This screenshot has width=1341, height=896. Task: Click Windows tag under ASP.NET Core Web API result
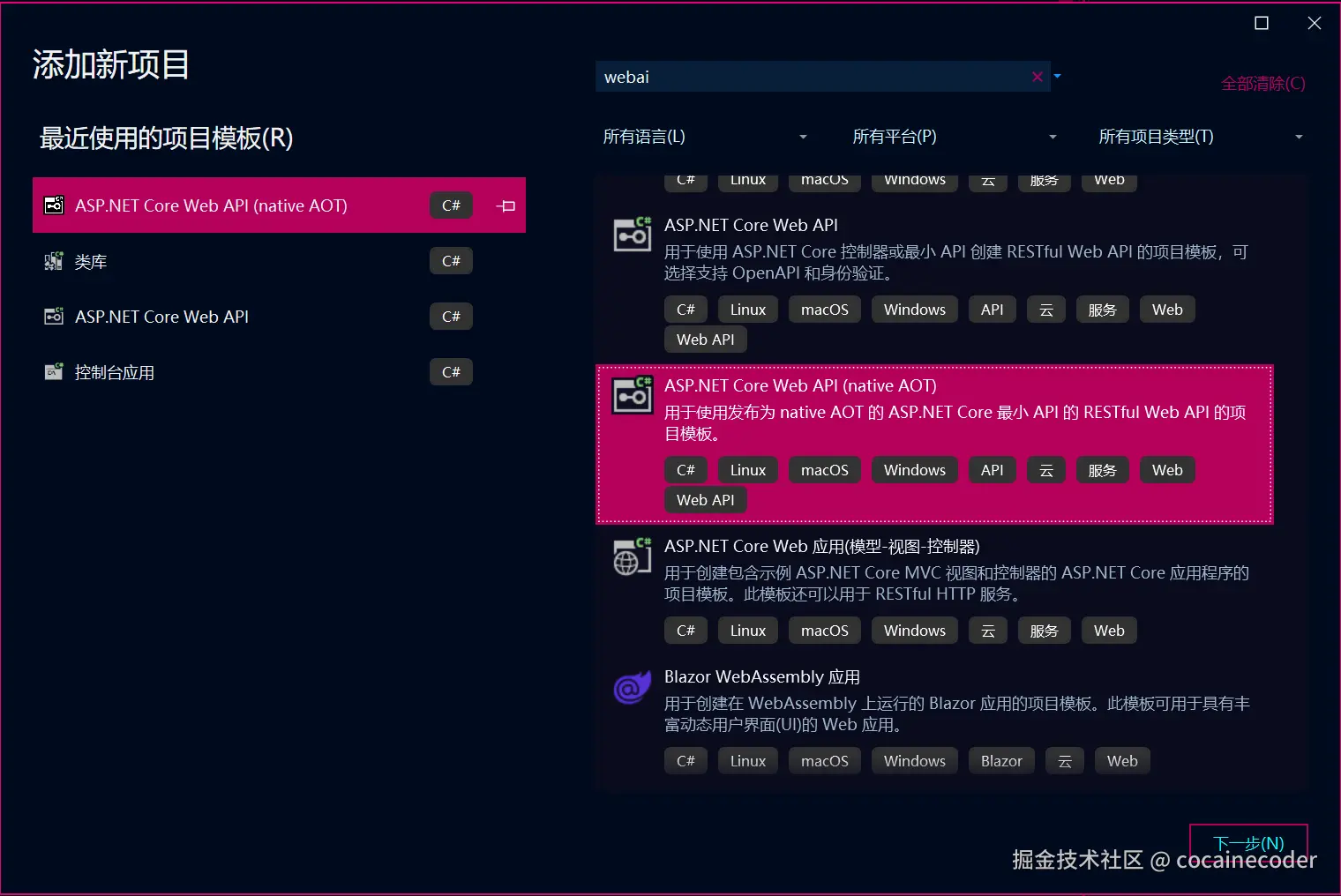[915, 310]
